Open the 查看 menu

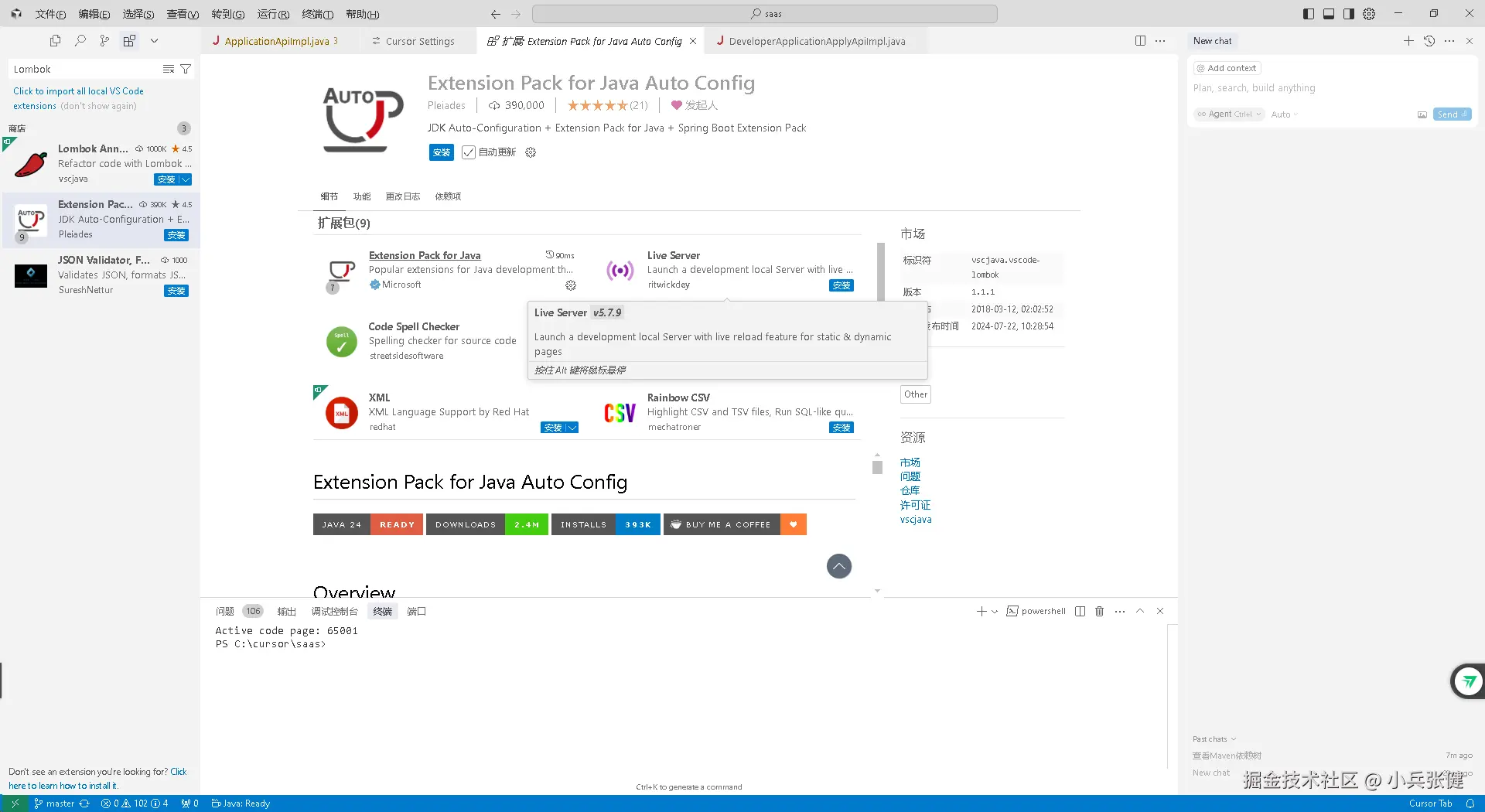[x=183, y=14]
